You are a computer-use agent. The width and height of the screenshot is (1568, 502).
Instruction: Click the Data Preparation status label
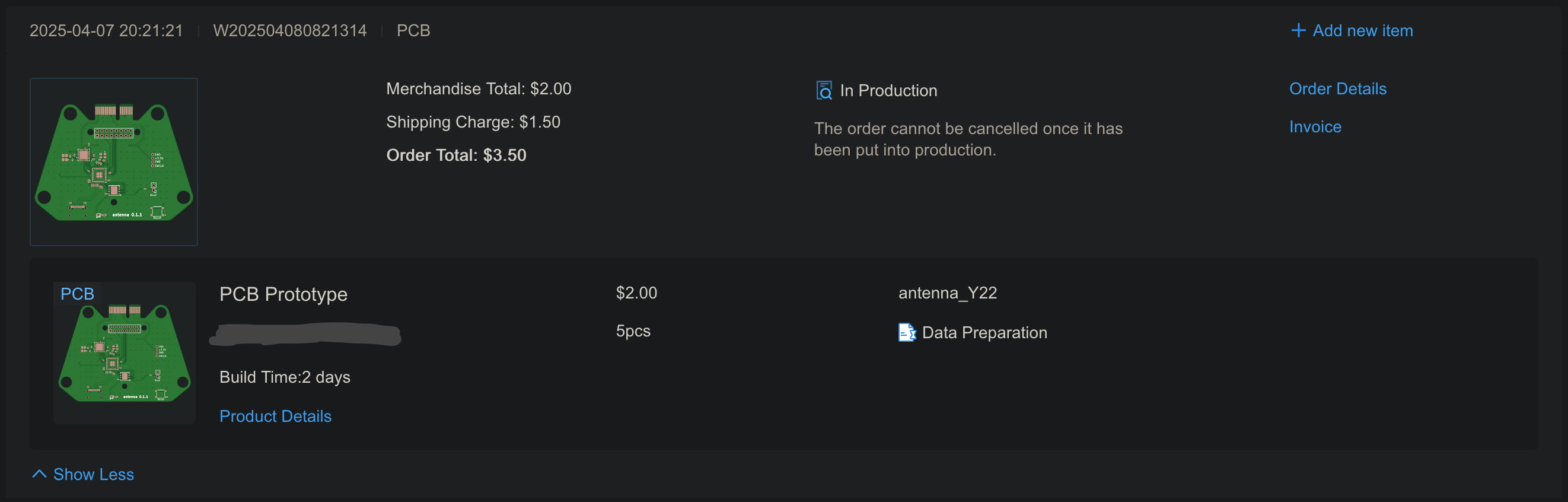click(x=984, y=333)
